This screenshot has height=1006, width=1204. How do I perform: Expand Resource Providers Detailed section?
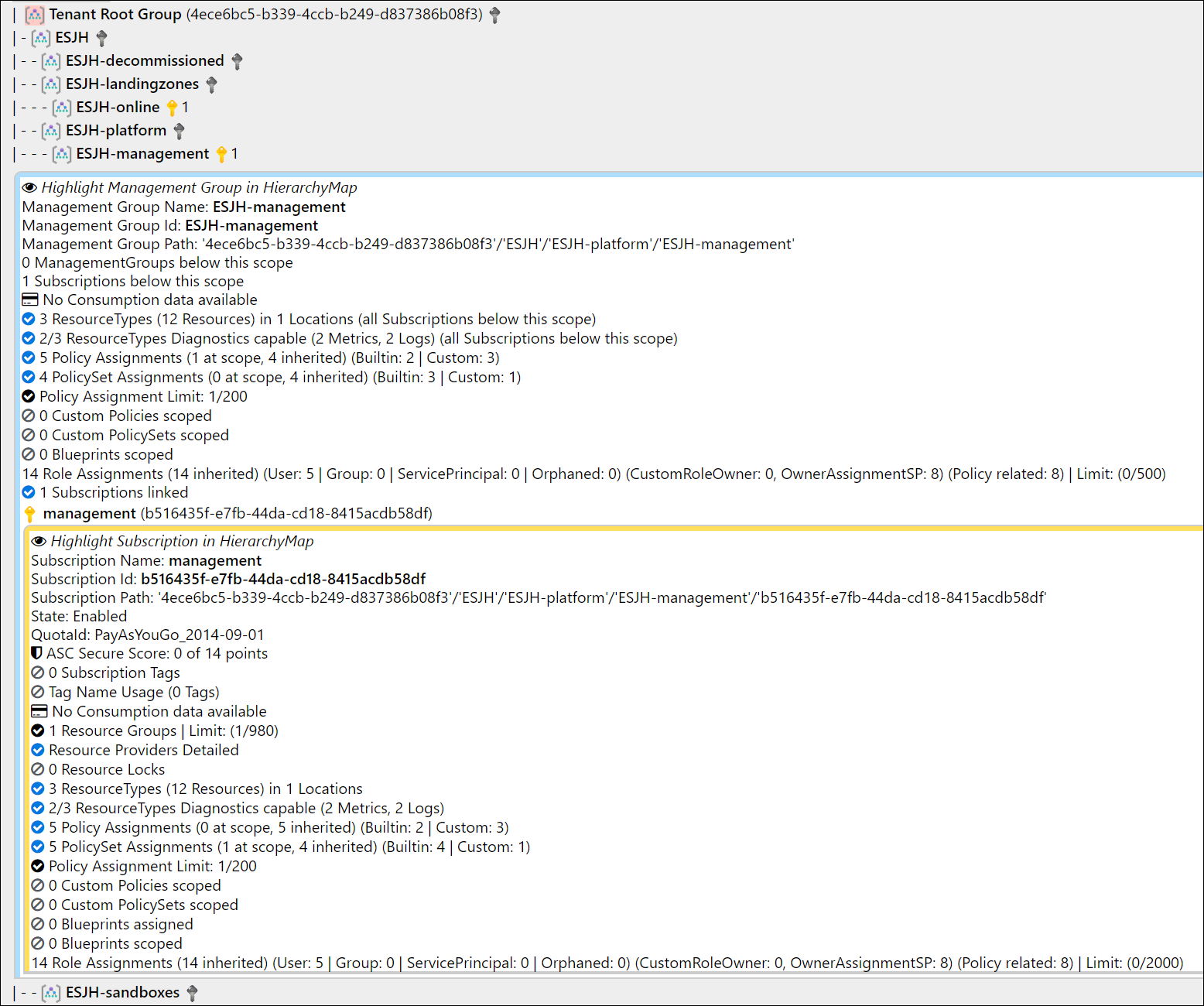pos(135,750)
